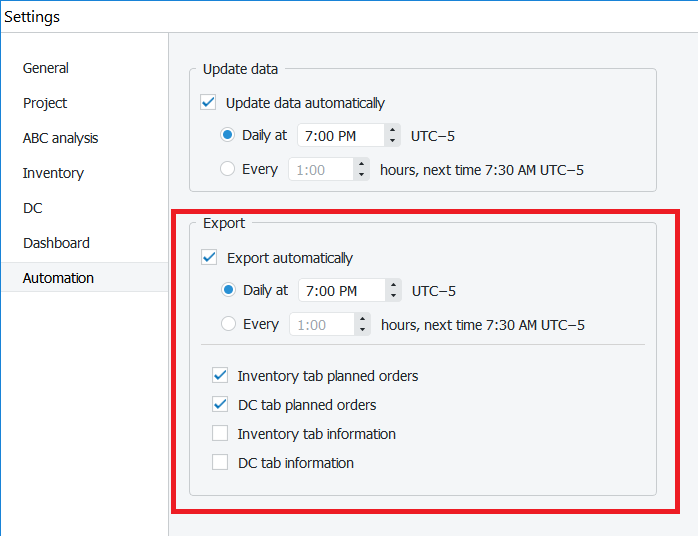Increase Export daily time with up arrow
This screenshot has height=536, width=698.
point(394,285)
